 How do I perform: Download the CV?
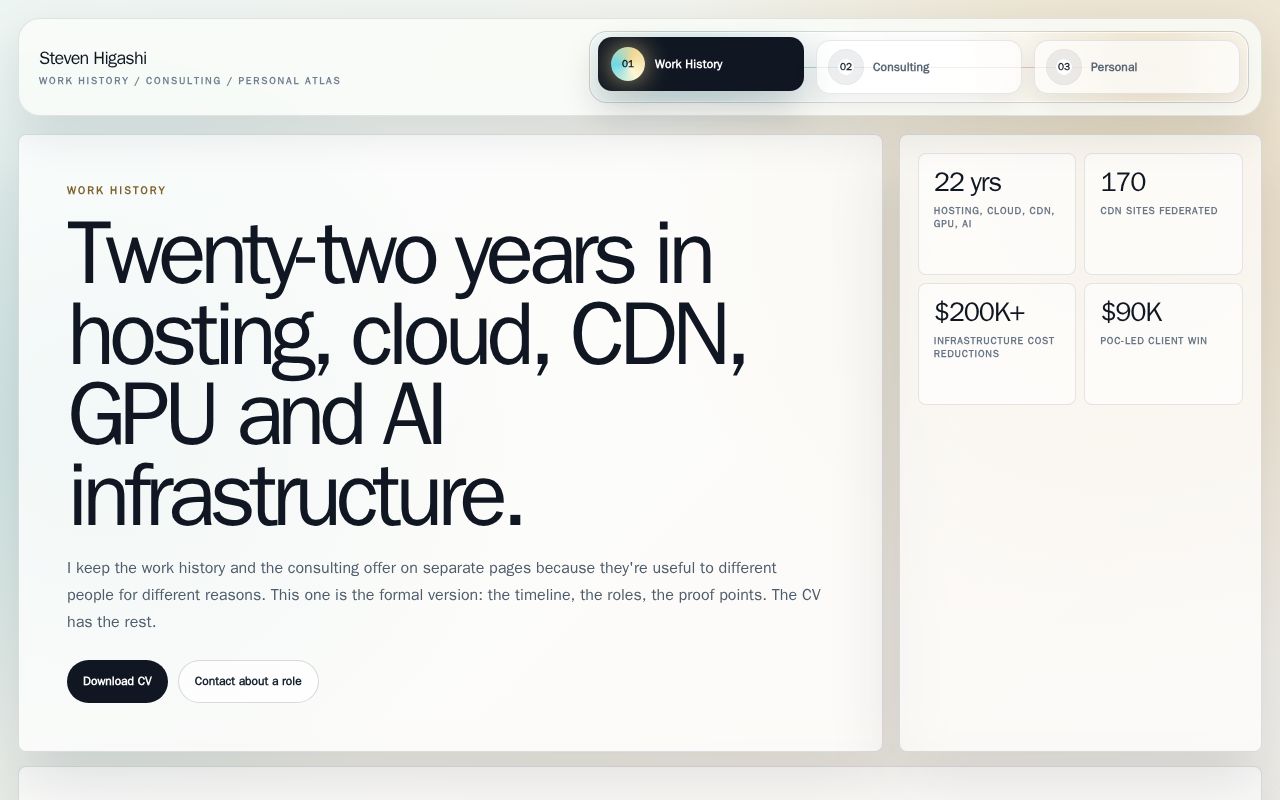pos(117,681)
